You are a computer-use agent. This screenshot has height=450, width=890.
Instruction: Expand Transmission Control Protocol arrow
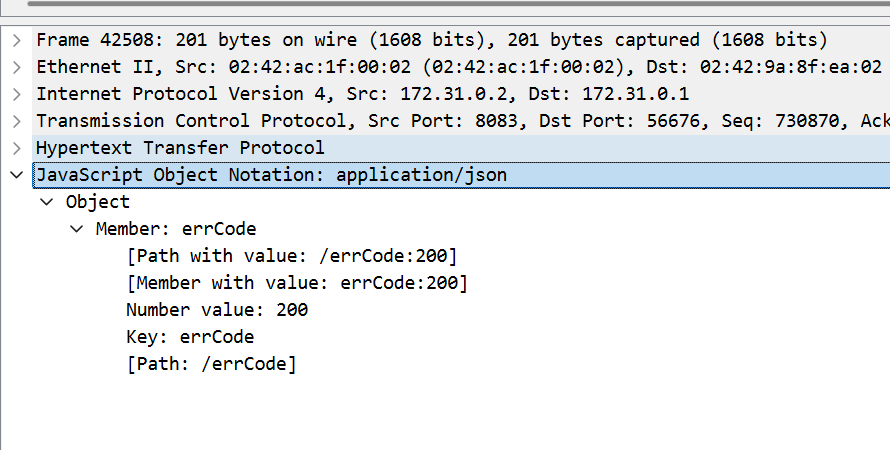pyautogui.click(x=17, y=122)
